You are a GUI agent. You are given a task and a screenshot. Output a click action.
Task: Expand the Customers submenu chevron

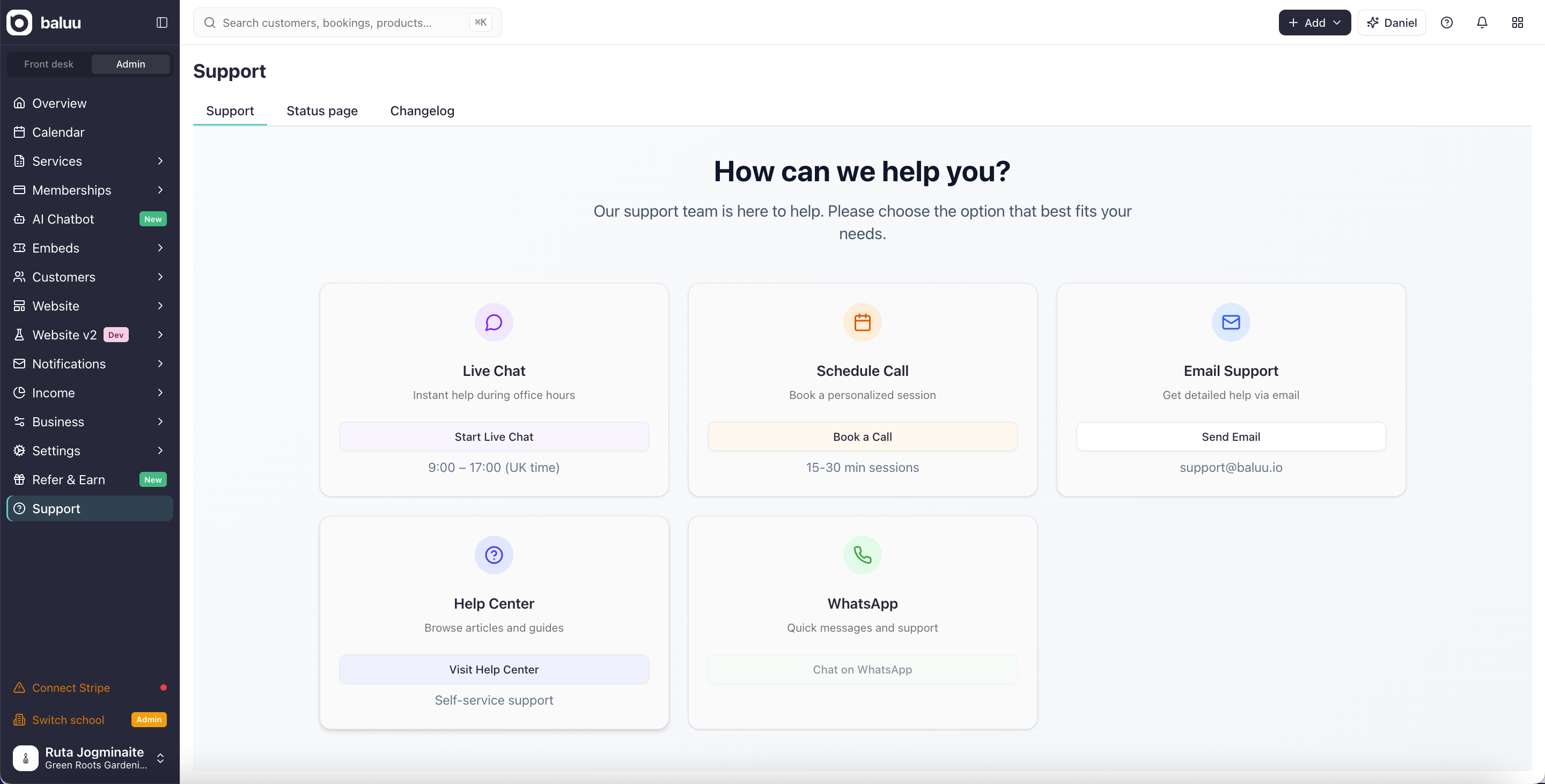[160, 277]
